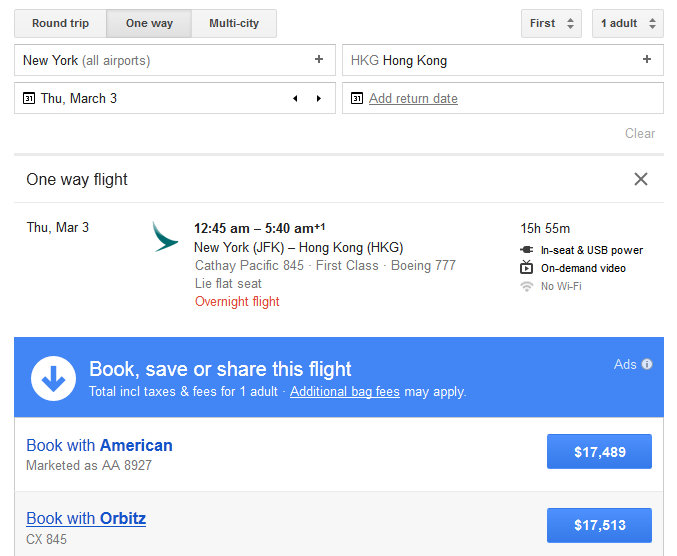Screen dimensions: 677x556
Task: Click the Cathay Pacific airline logo
Action: [165, 237]
